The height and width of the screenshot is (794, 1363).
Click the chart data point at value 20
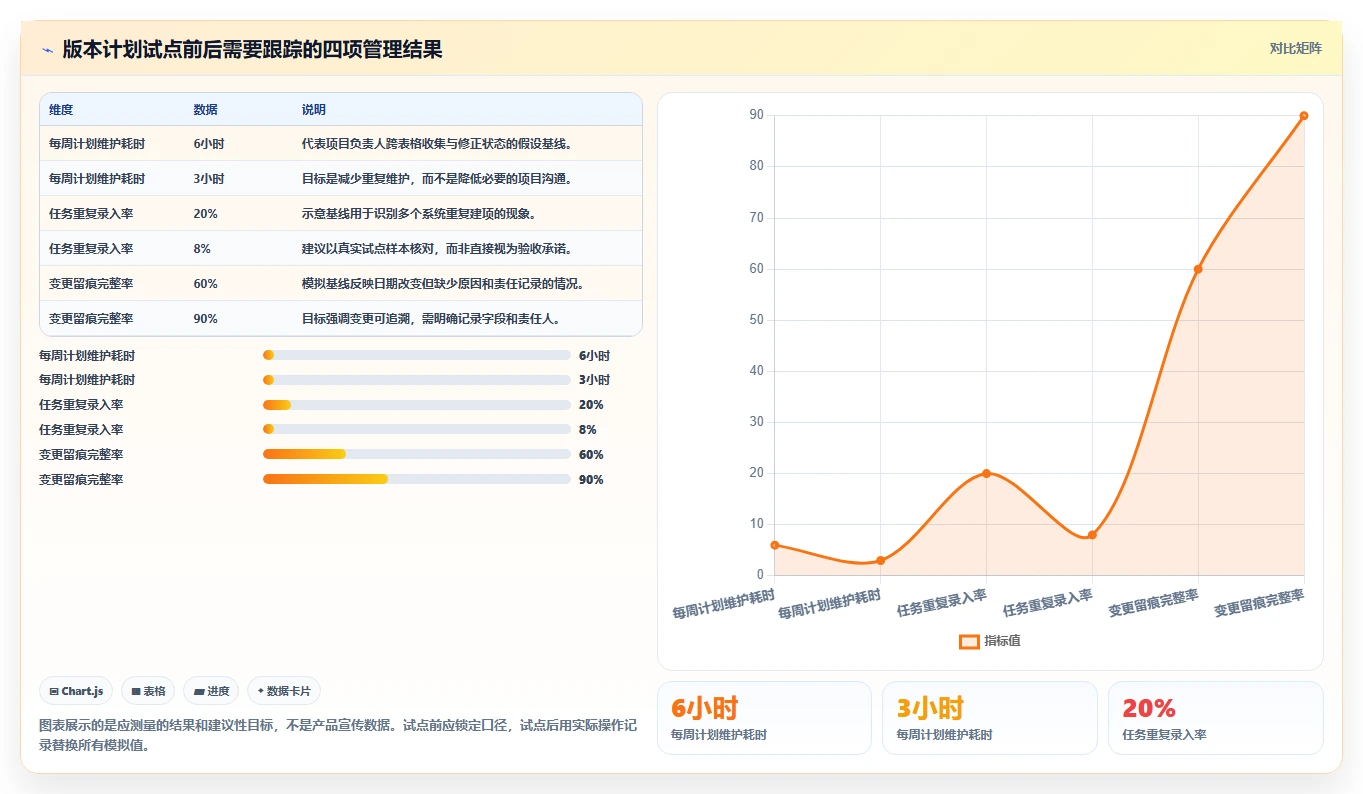click(x=986, y=473)
